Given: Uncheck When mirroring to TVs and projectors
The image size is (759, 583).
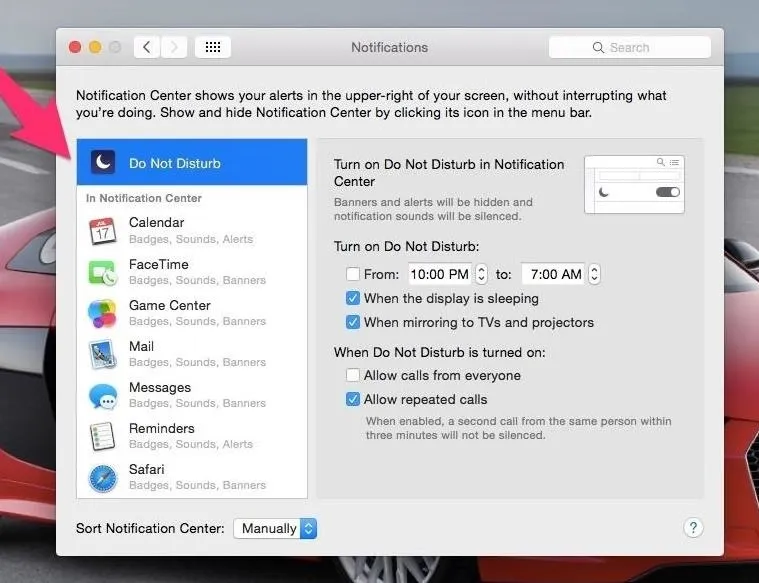Looking at the screenshot, I should pyautogui.click(x=353, y=322).
